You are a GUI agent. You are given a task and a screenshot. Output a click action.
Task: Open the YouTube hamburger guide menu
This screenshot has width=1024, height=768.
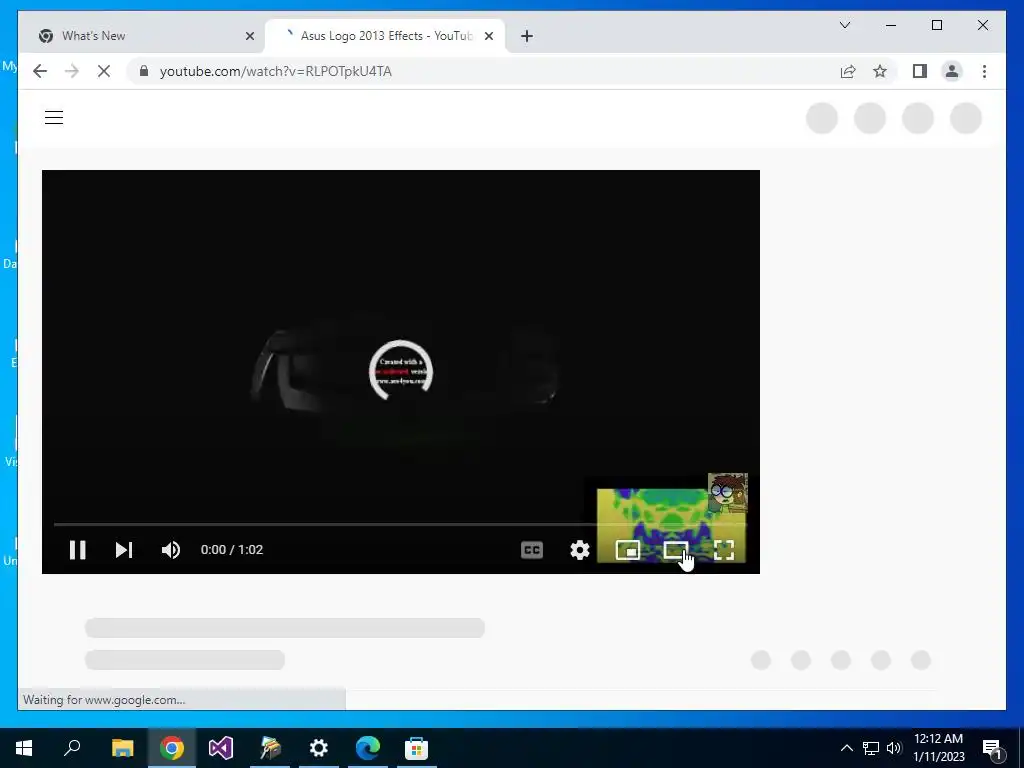[x=54, y=118]
